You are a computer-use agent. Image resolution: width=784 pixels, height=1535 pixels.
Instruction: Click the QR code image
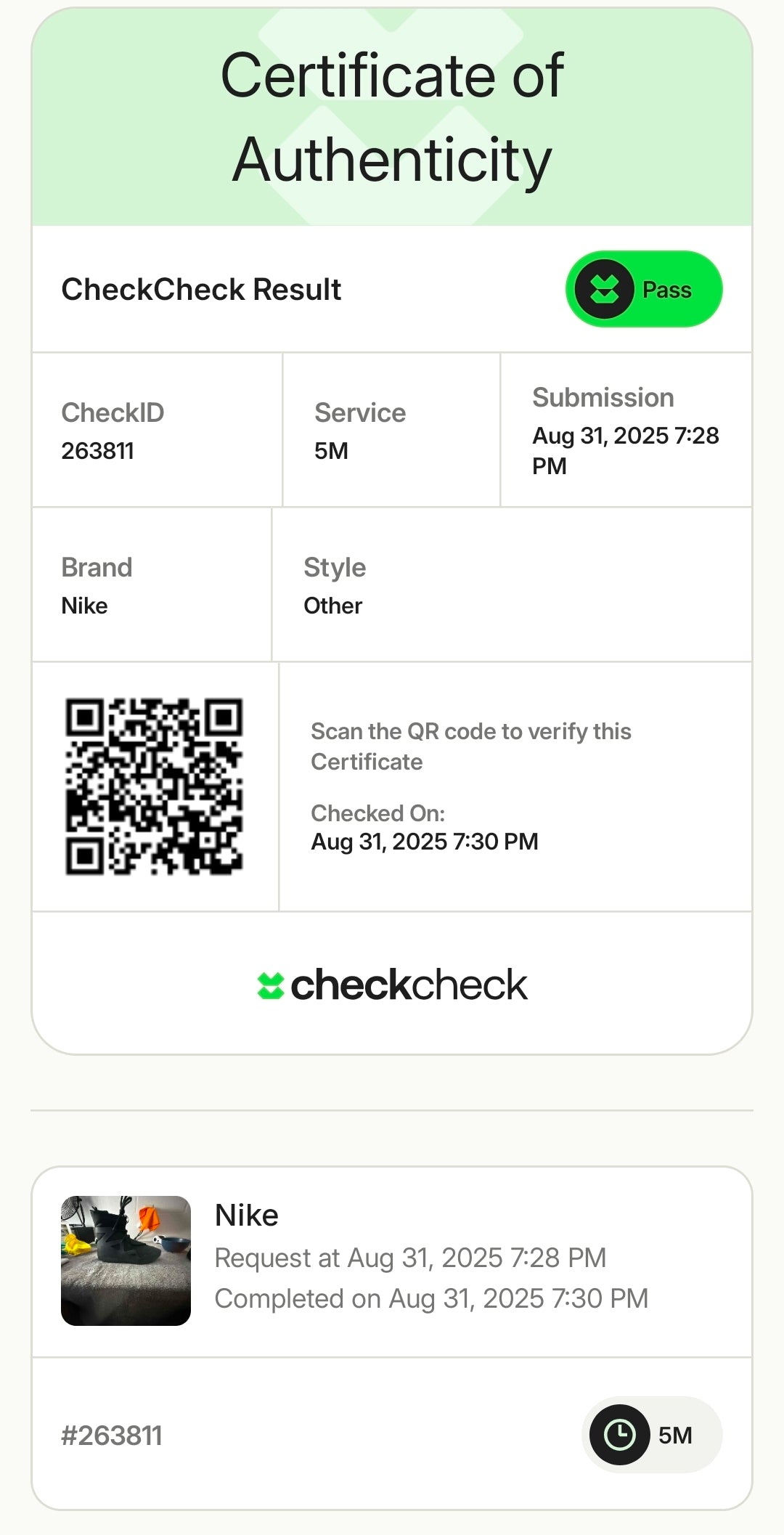[x=154, y=786]
